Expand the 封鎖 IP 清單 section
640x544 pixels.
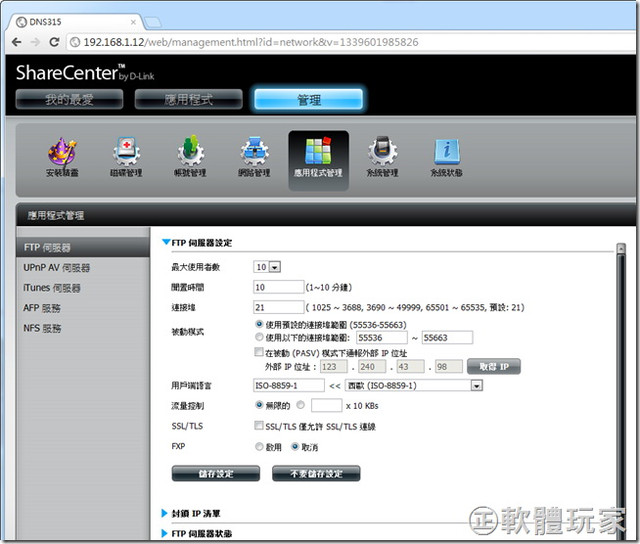click(165, 513)
